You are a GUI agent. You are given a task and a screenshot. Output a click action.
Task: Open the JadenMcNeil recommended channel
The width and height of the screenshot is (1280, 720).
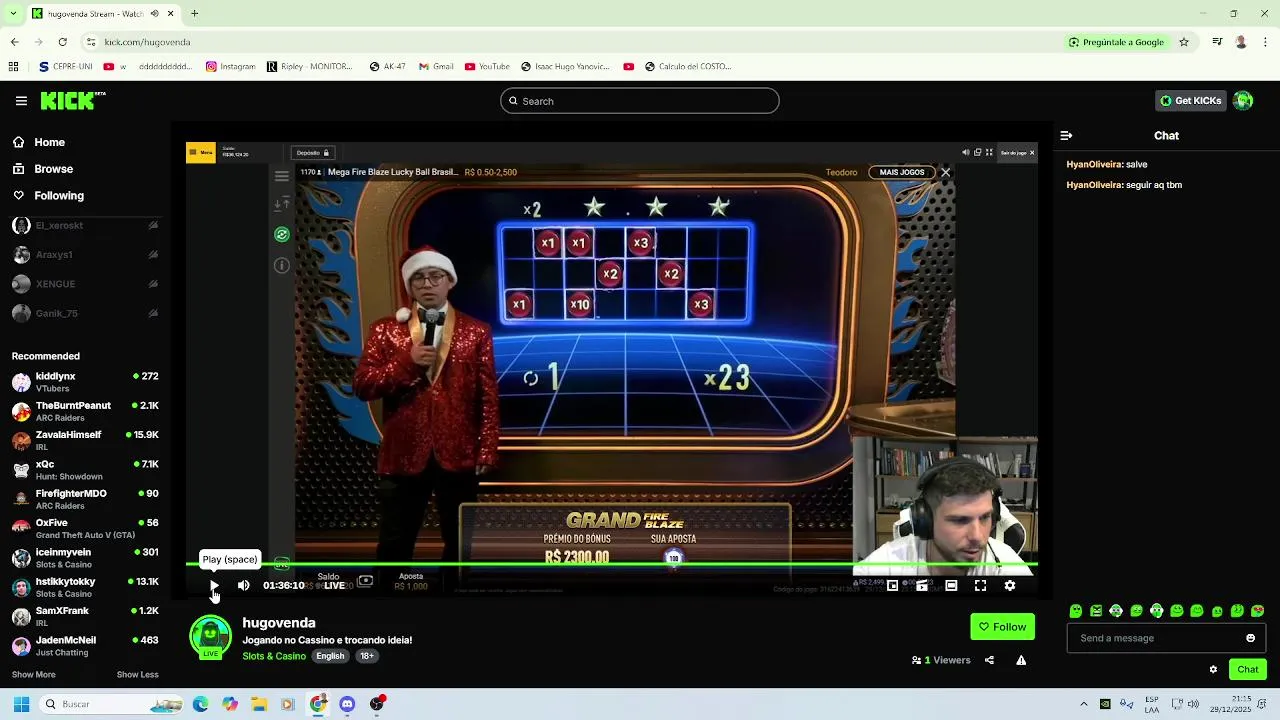[x=85, y=646]
